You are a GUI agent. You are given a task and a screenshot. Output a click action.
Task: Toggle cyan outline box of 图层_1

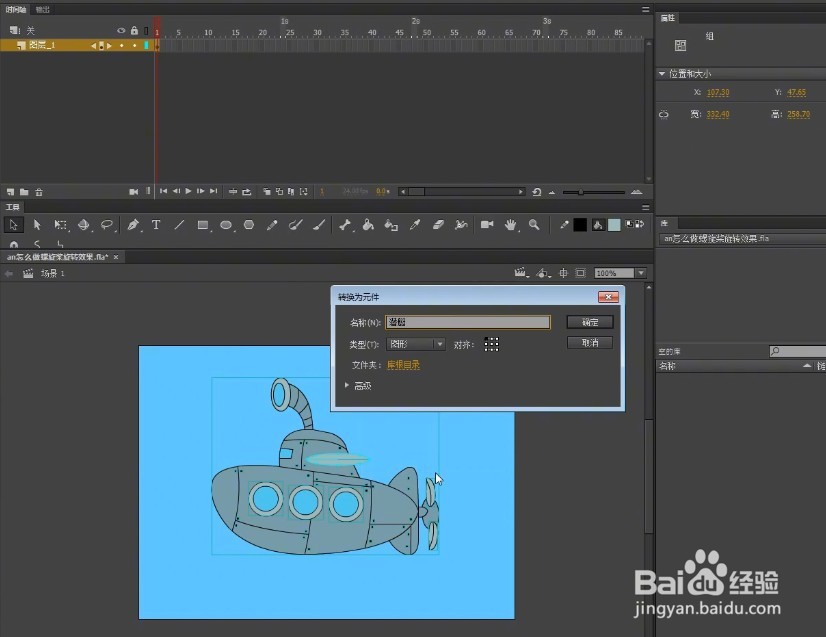click(146, 45)
